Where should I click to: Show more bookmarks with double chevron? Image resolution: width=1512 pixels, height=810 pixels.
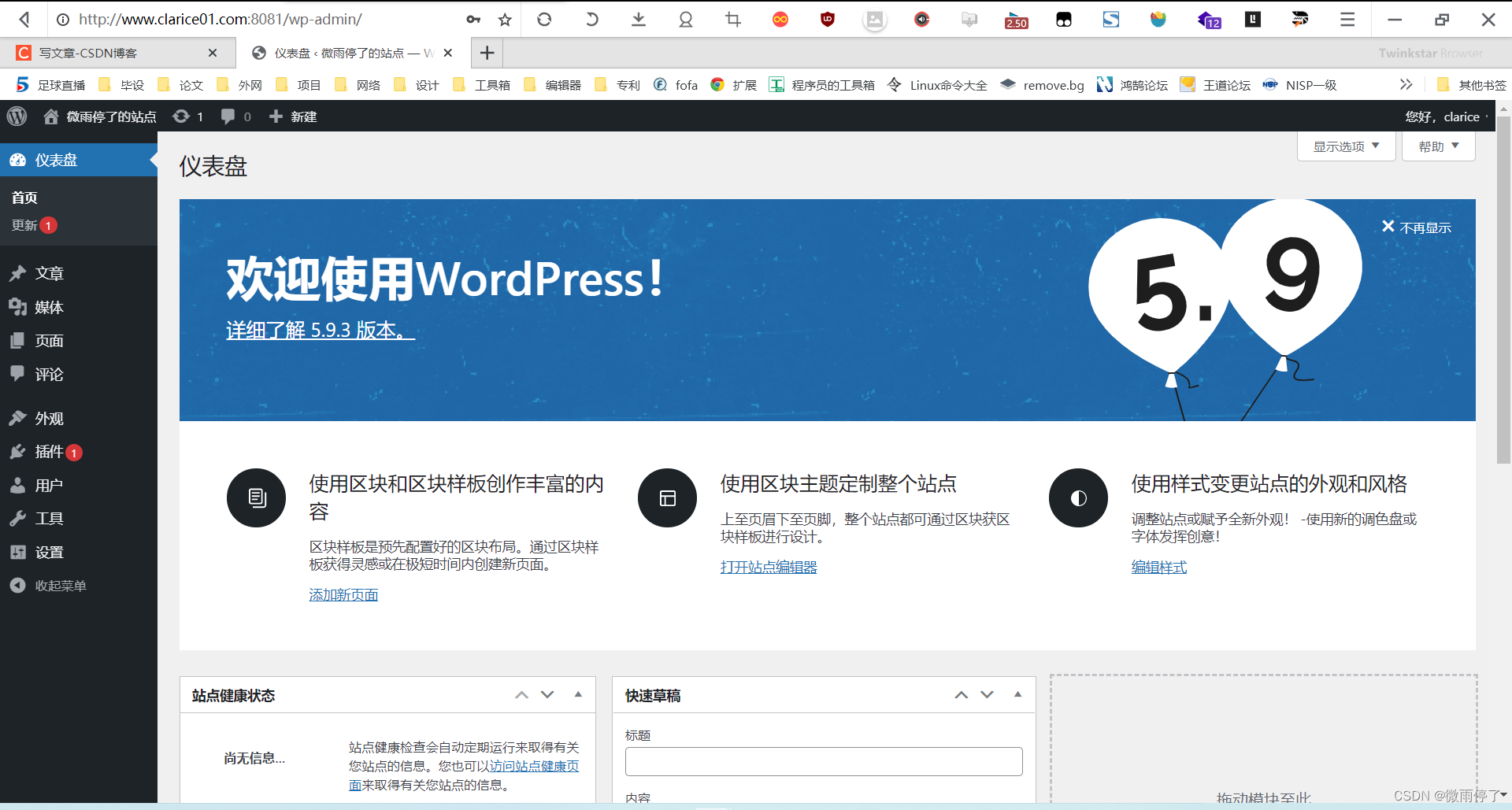tap(1406, 84)
